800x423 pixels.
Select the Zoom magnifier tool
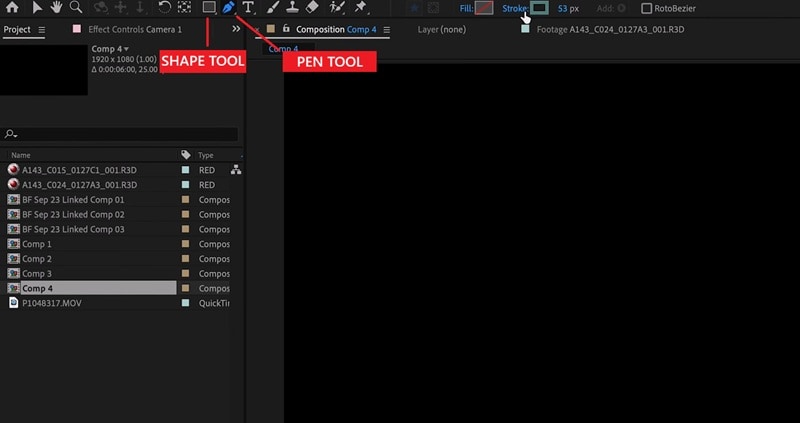point(76,7)
